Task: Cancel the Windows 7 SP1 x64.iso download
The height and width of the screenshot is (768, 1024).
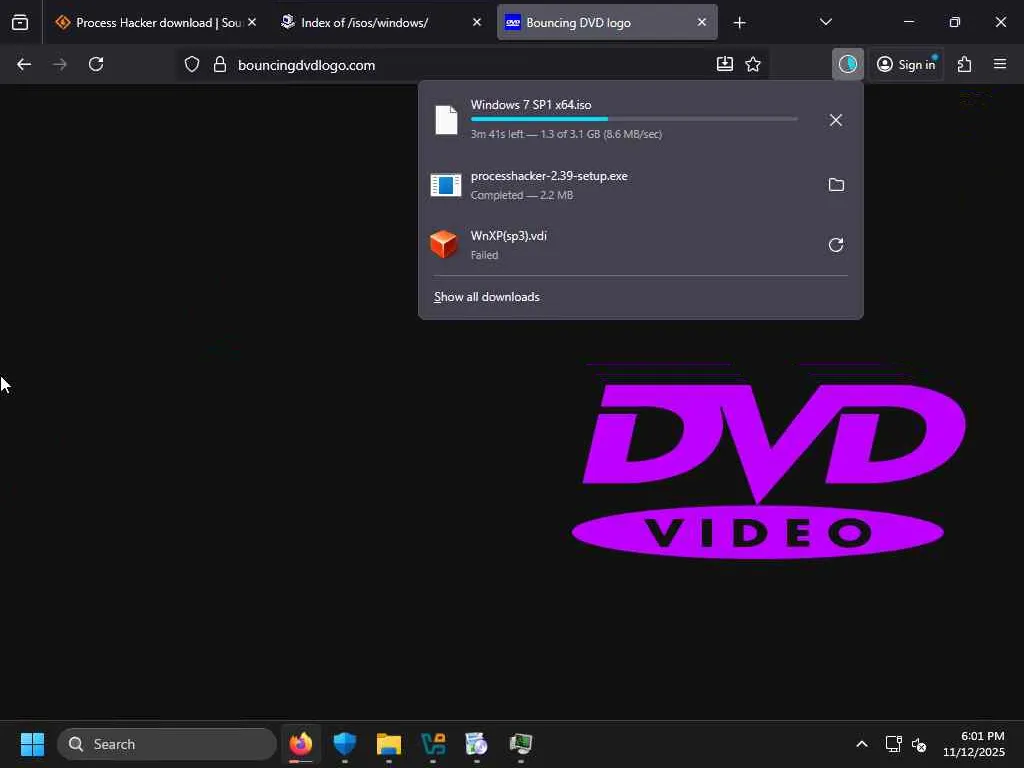Action: (x=836, y=120)
